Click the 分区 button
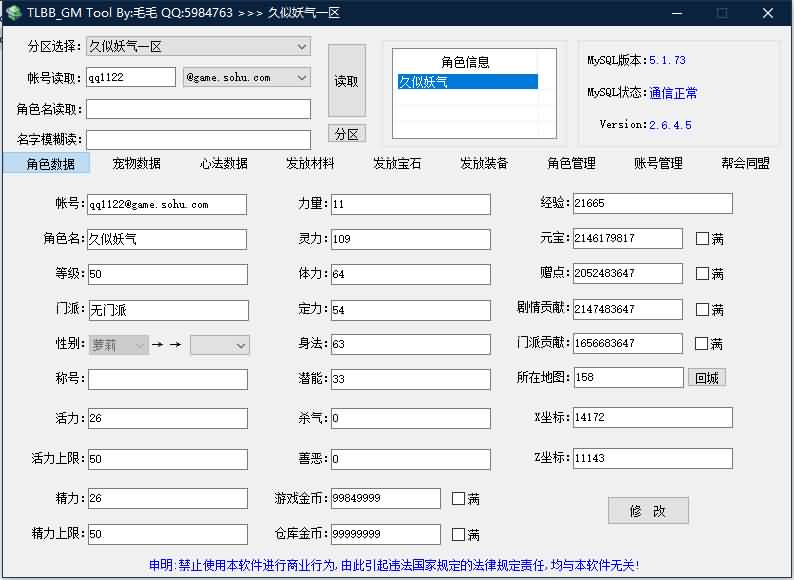This screenshot has height=580, width=794. point(347,134)
